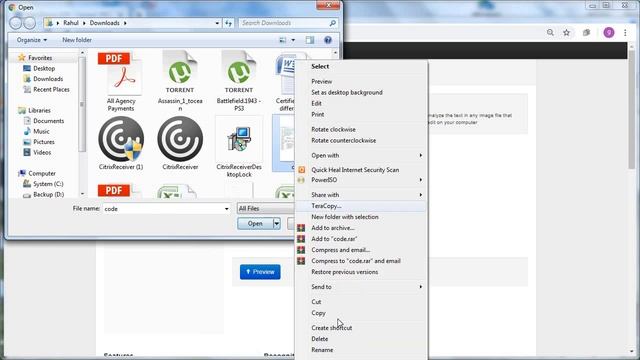This screenshot has width=640, height=360.
Task: Select the second PDF file in bottom row
Action: pos(120,191)
